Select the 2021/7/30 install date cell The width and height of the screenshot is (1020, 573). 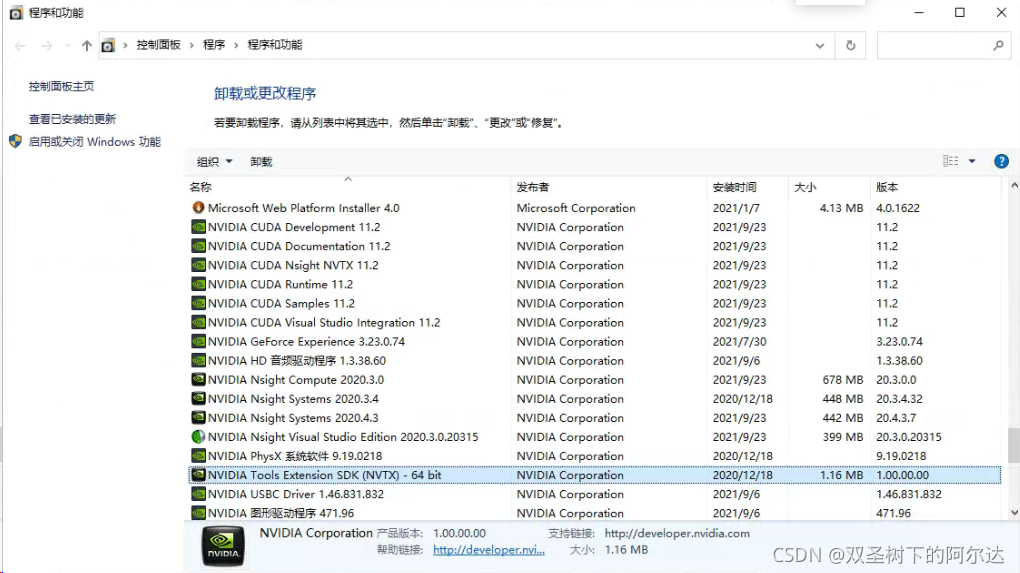tap(740, 341)
